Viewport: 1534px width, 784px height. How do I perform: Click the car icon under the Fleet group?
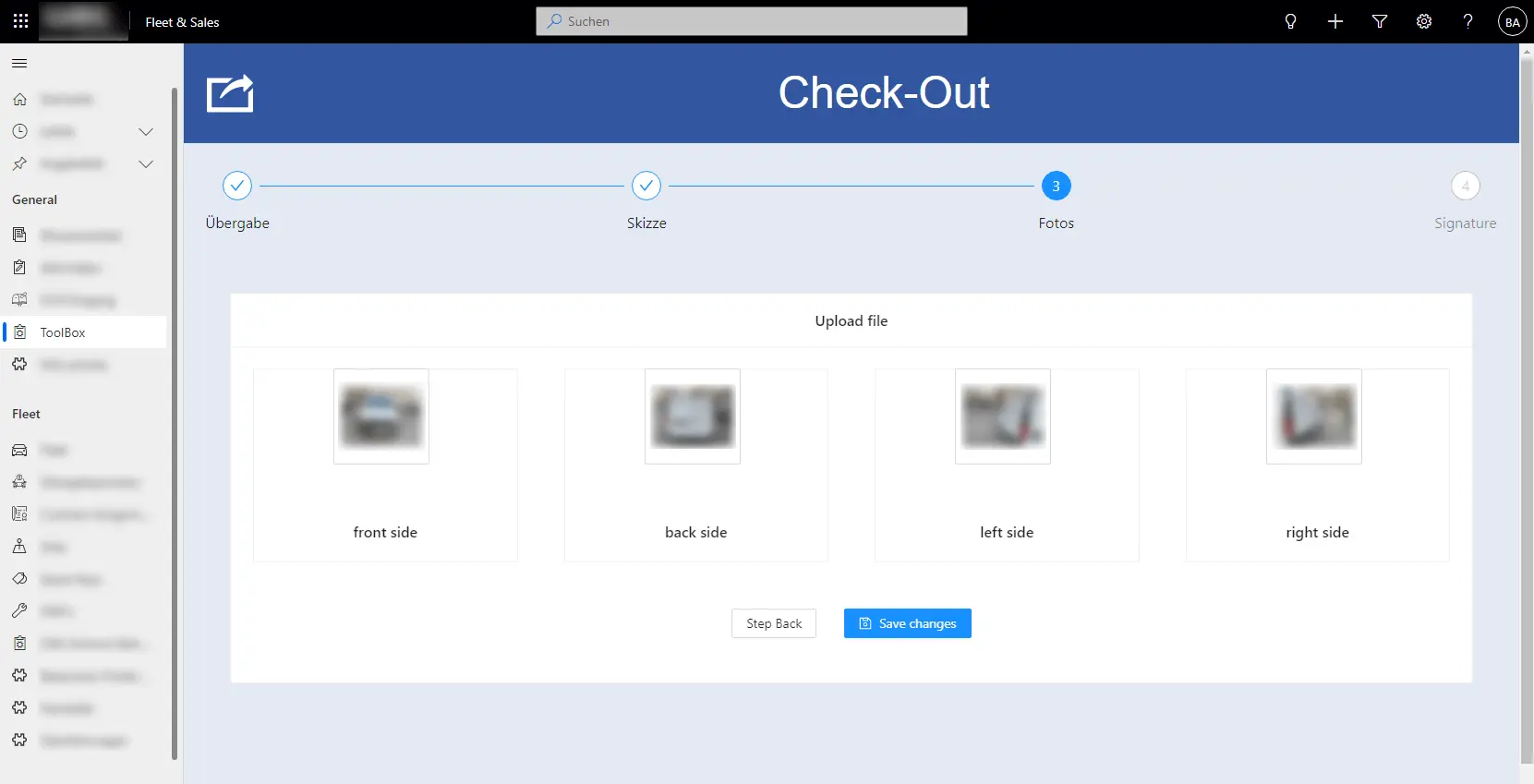(x=19, y=450)
